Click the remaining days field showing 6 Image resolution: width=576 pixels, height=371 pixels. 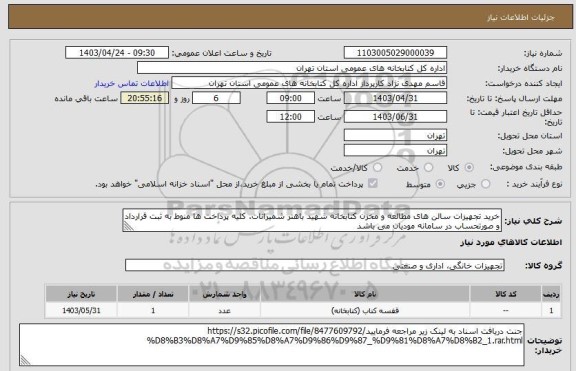pyautogui.click(x=216, y=98)
